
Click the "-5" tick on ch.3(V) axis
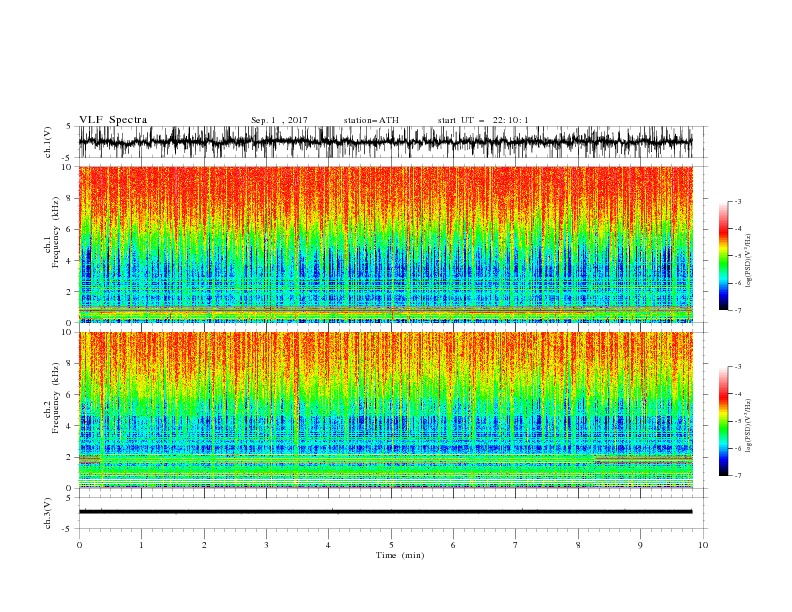click(68, 529)
